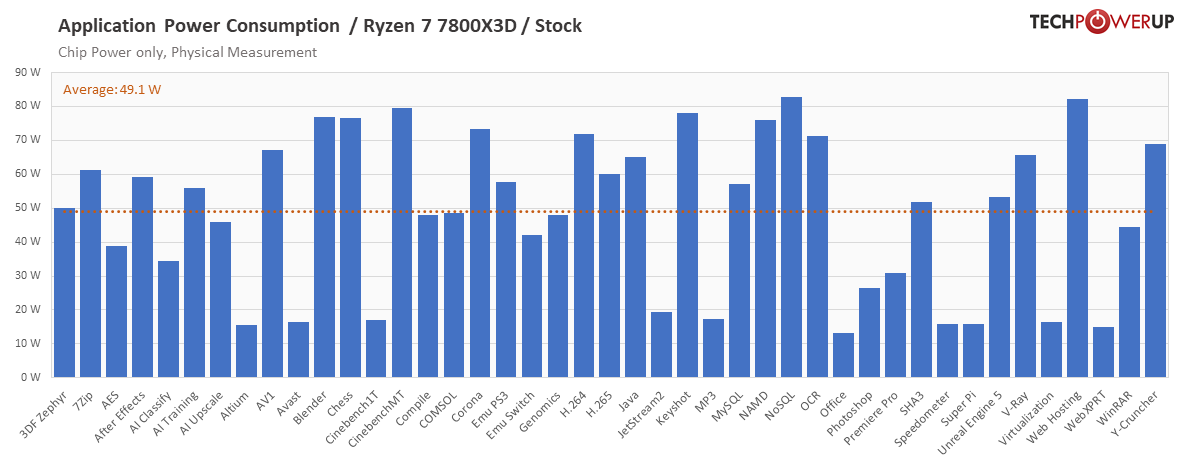Click the chart title mentioning Ryzen 7 7800X3D
The image size is (1183, 467).
[320, 26]
